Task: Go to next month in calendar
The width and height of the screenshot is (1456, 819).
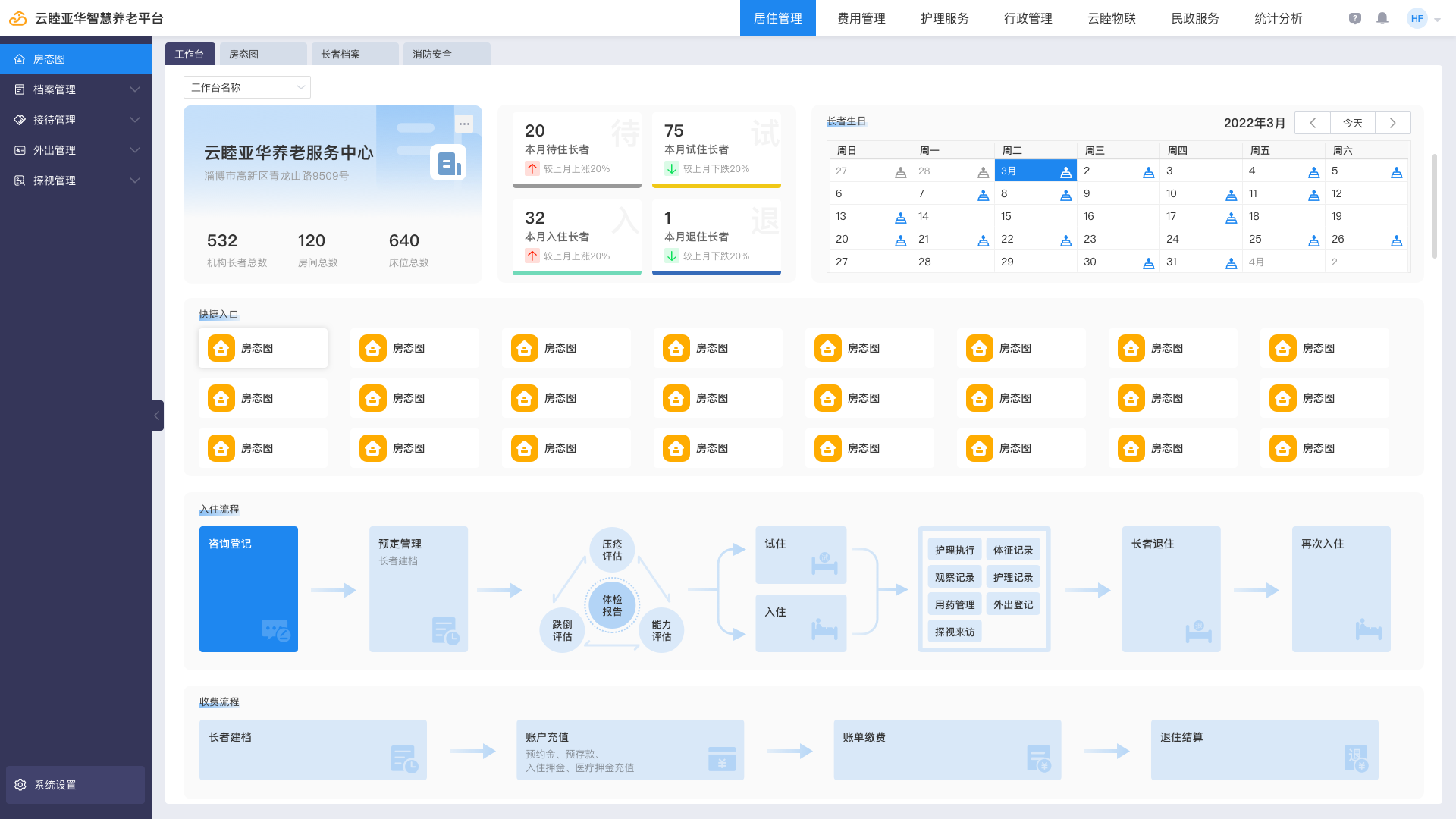Action: click(x=1392, y=123)
